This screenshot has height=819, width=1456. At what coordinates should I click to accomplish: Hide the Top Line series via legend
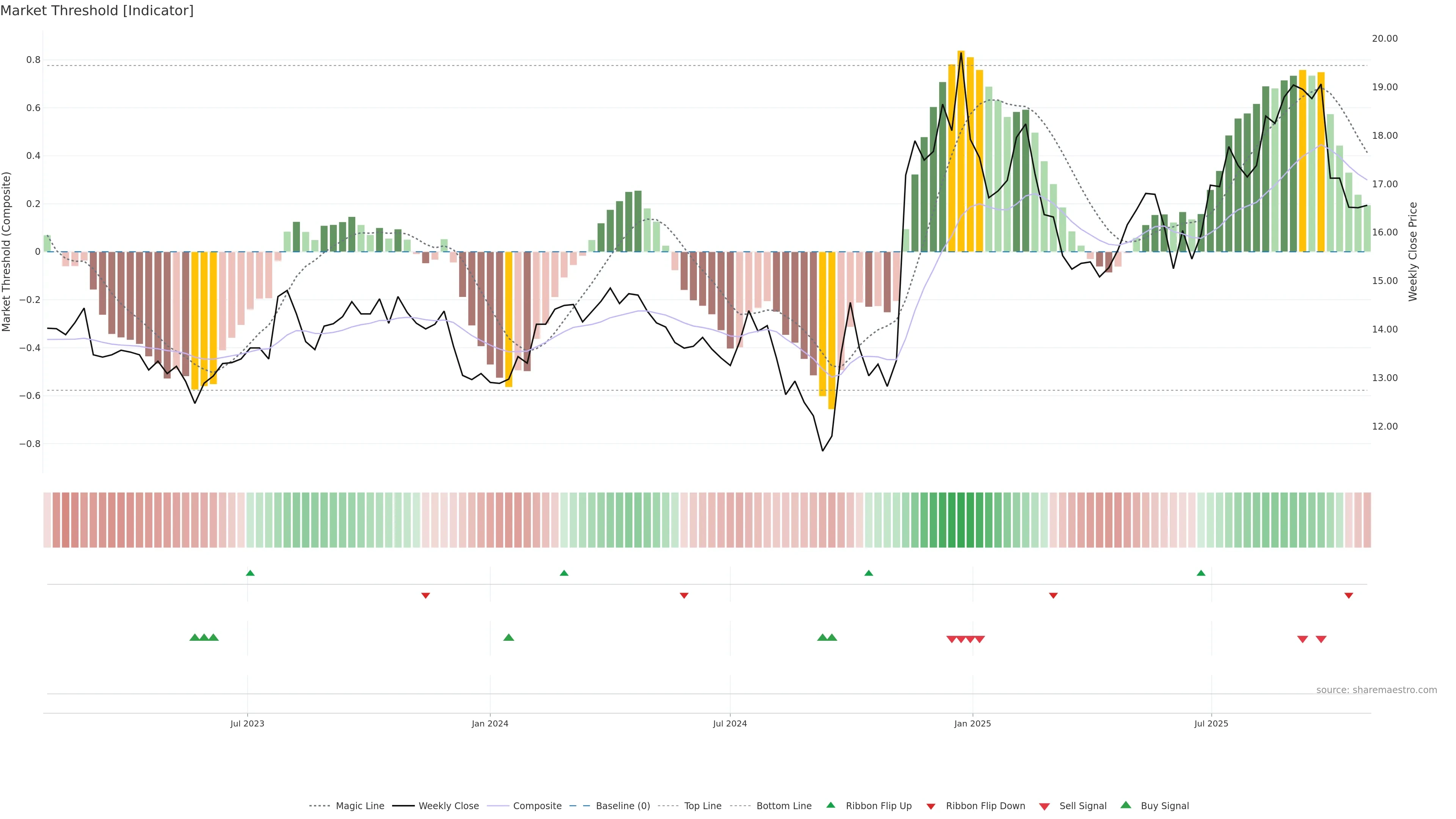(703, 806)
